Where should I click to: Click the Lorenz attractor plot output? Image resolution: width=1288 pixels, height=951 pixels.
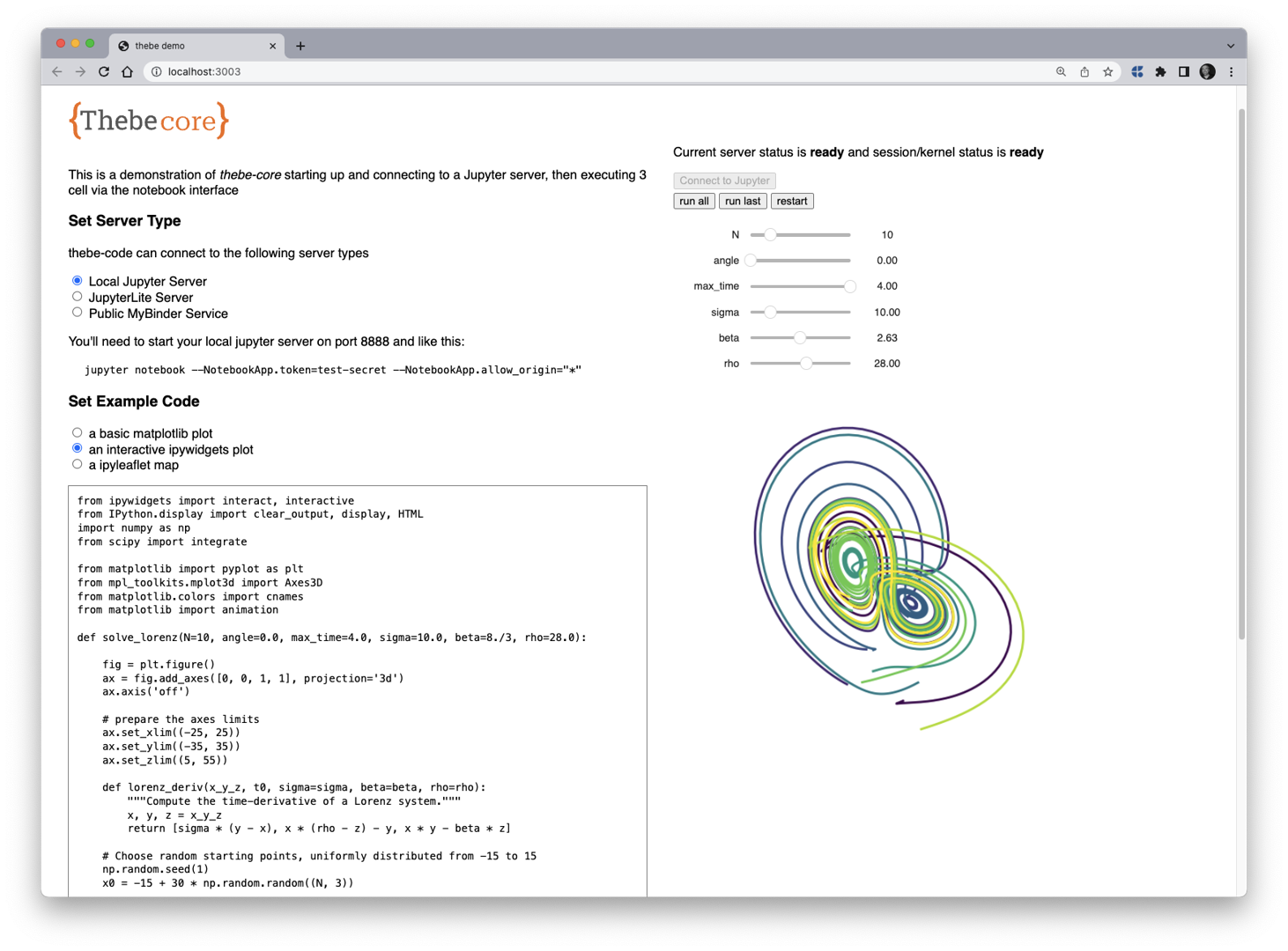(888, 579)
